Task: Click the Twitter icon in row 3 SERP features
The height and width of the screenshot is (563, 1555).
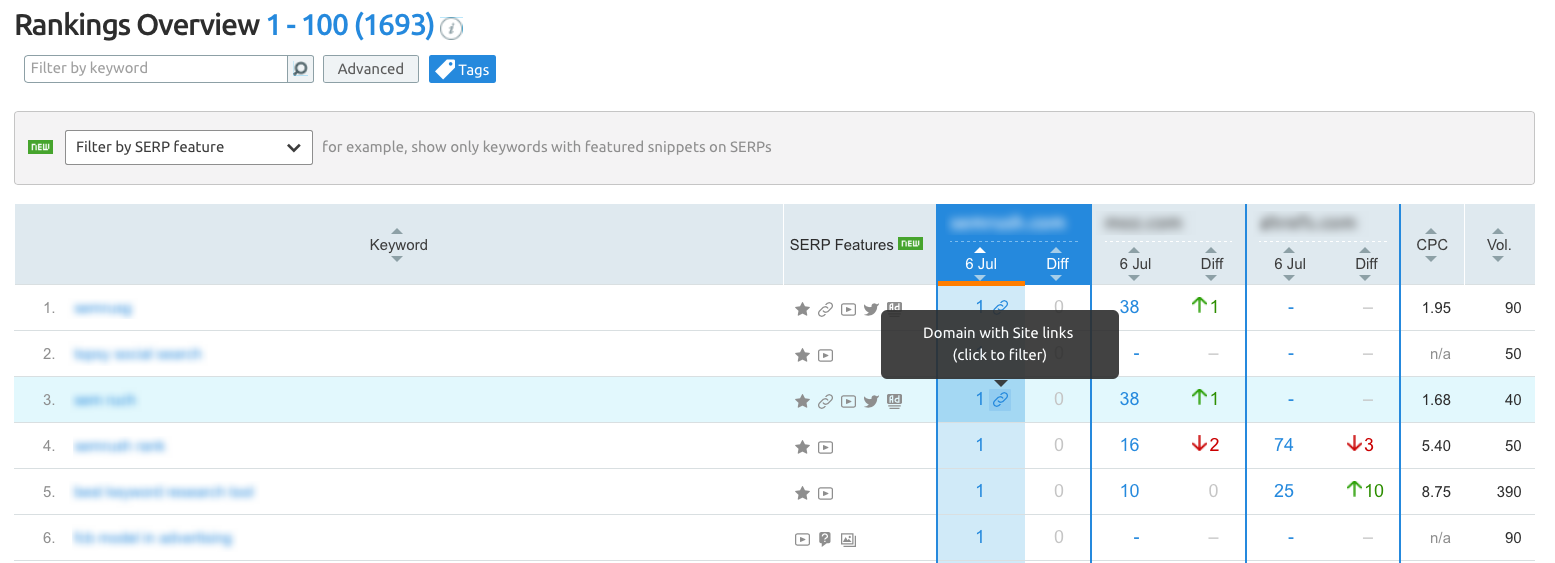Action: 871,401
